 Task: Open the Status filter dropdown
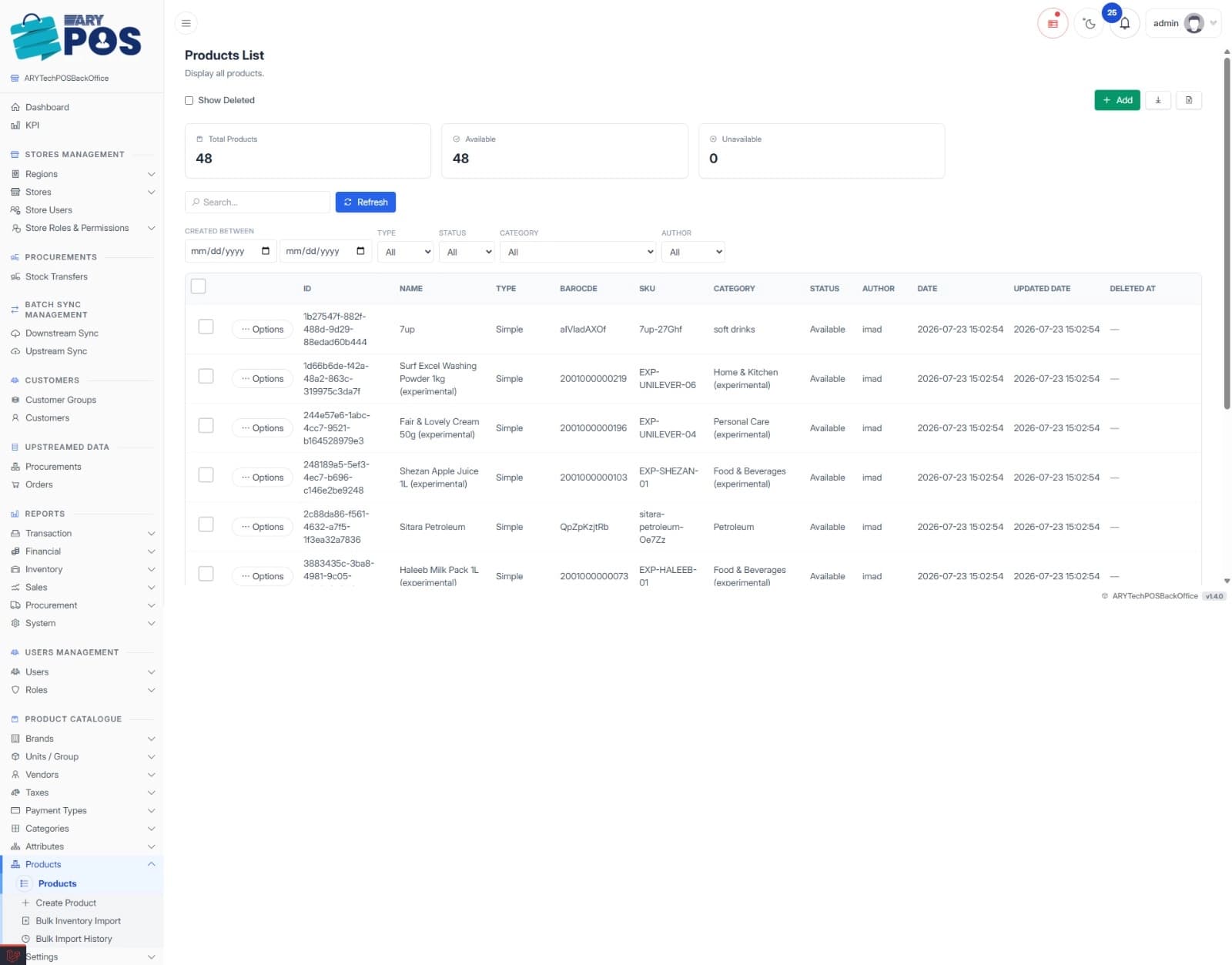pos(467,252)
